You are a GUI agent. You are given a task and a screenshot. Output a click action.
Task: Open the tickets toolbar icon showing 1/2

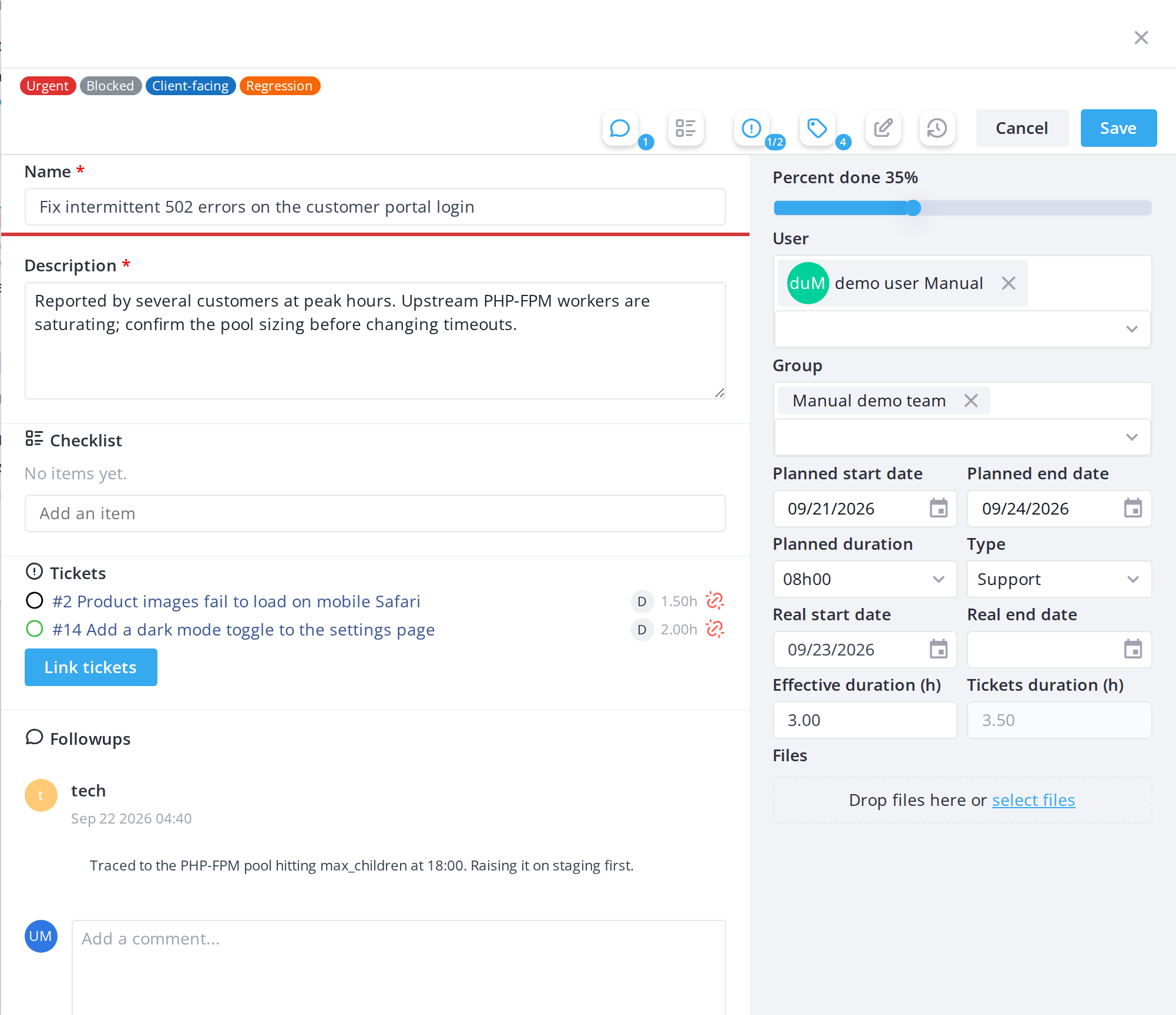(x=751, y=128)
